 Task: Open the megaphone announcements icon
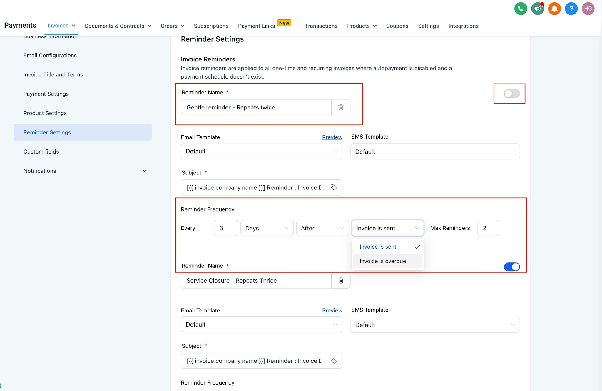538,8
